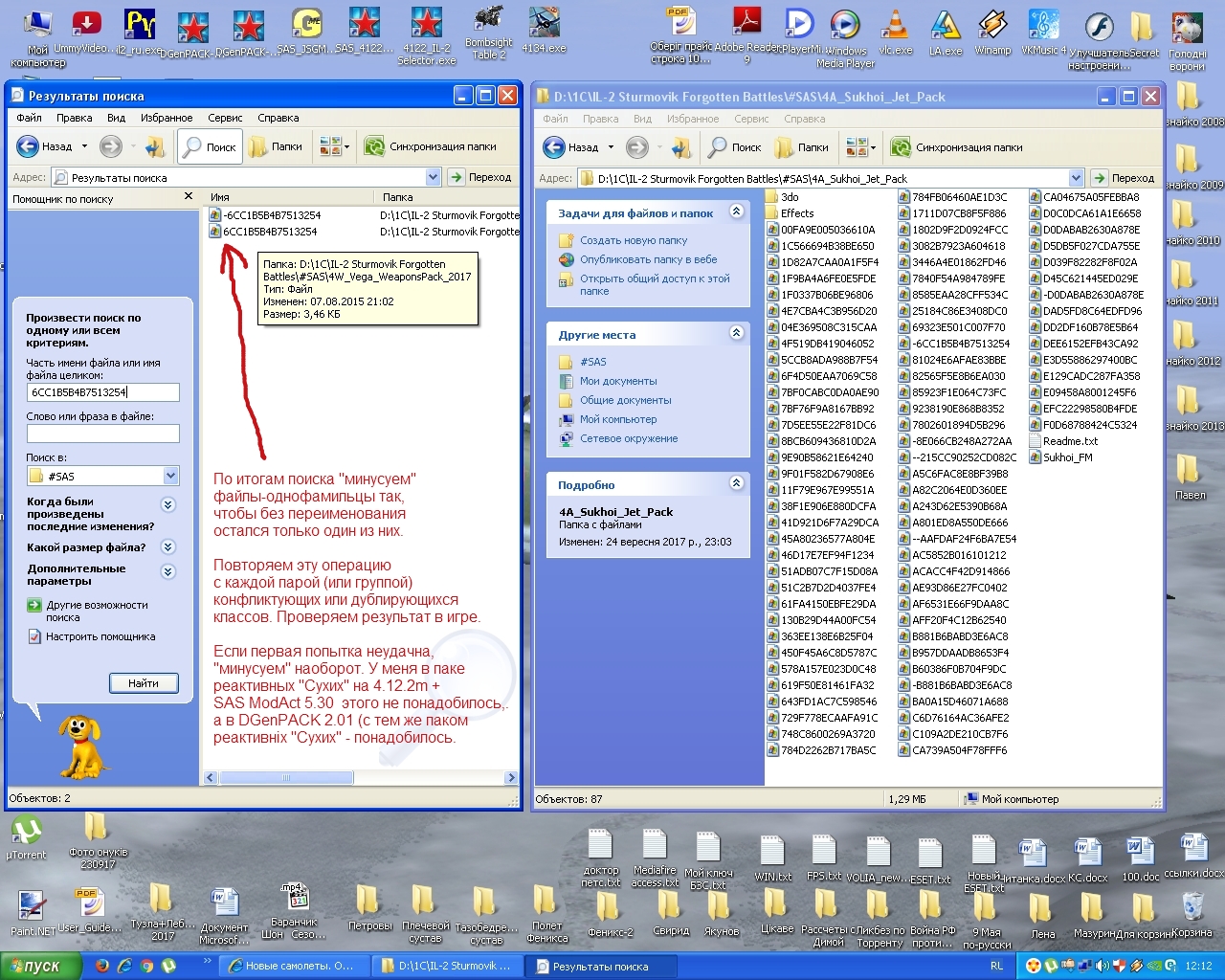Click RL language indicator in system tray
The height and width of the screenshot is (980, 1225).
(997, 966)
